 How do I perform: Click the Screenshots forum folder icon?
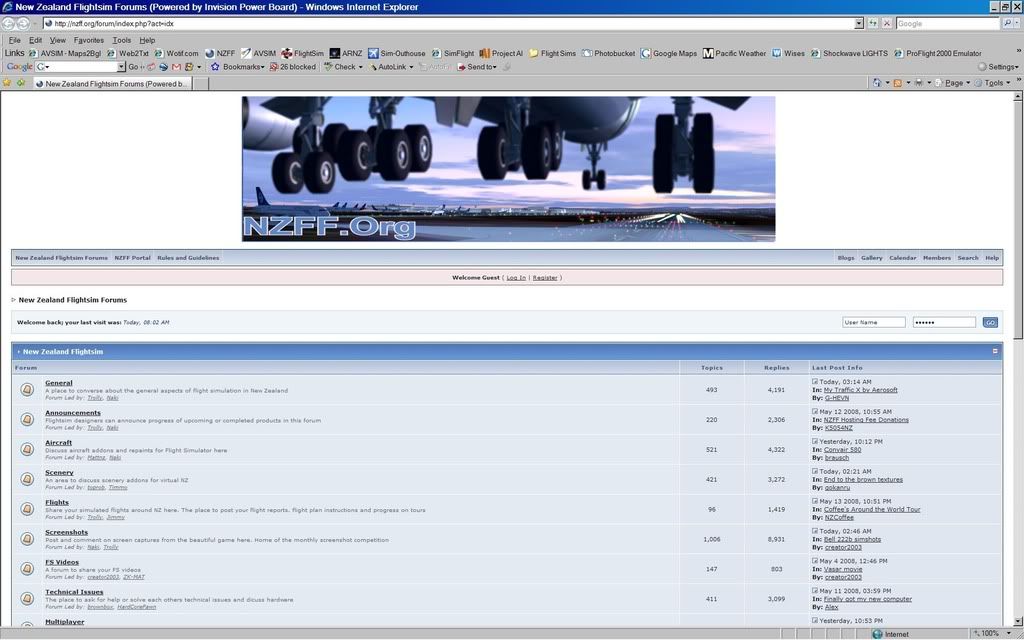tap(27, 540)
